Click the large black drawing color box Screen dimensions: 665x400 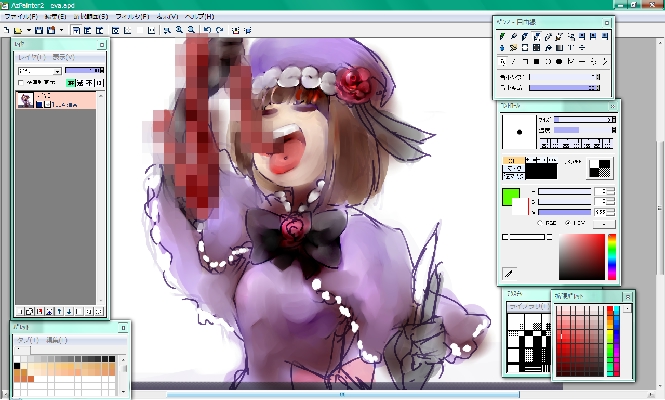coord(541,171)
